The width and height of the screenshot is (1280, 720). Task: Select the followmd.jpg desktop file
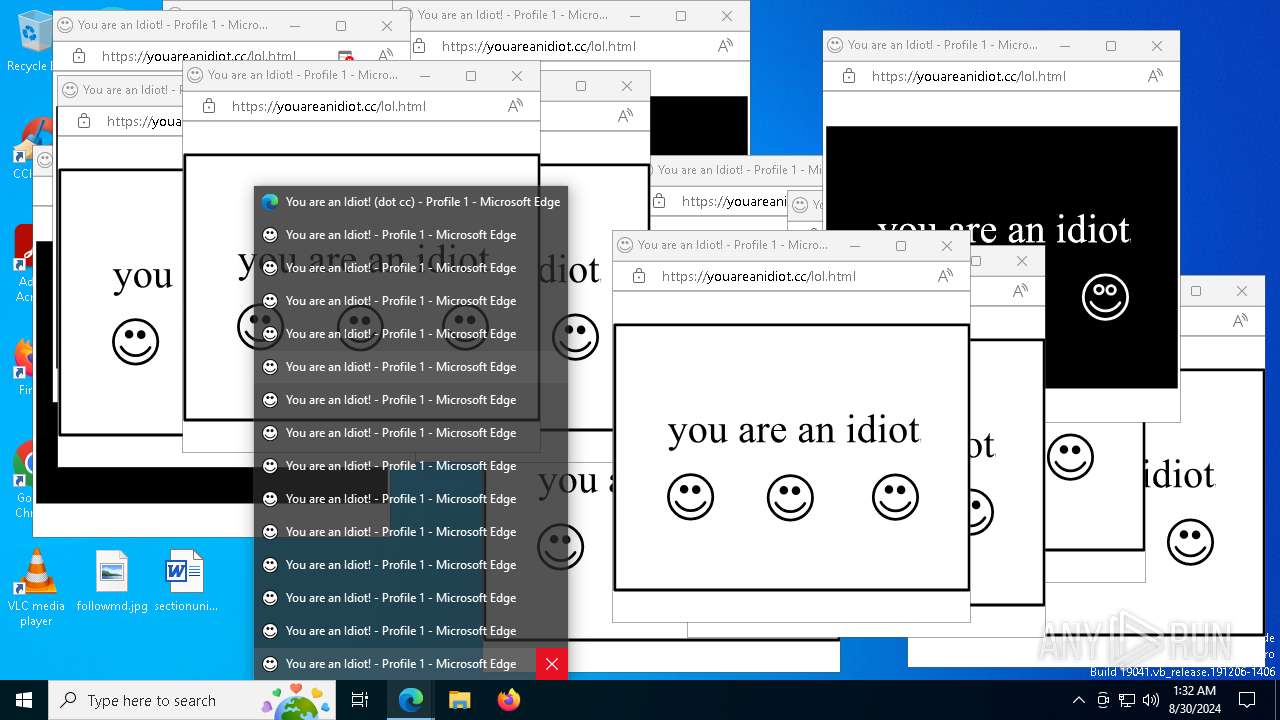(112, 582)
